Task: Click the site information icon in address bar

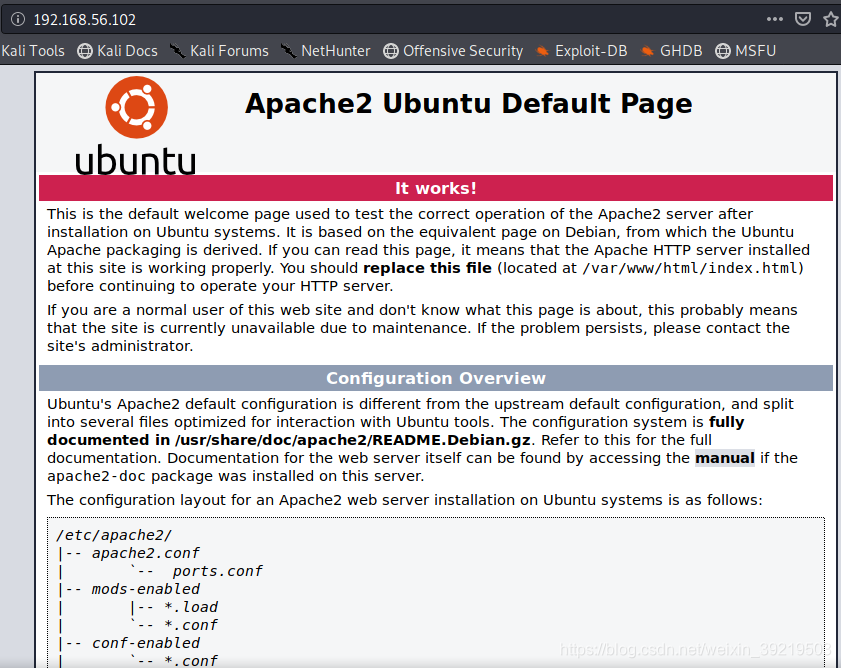Action: coord(18,19)
